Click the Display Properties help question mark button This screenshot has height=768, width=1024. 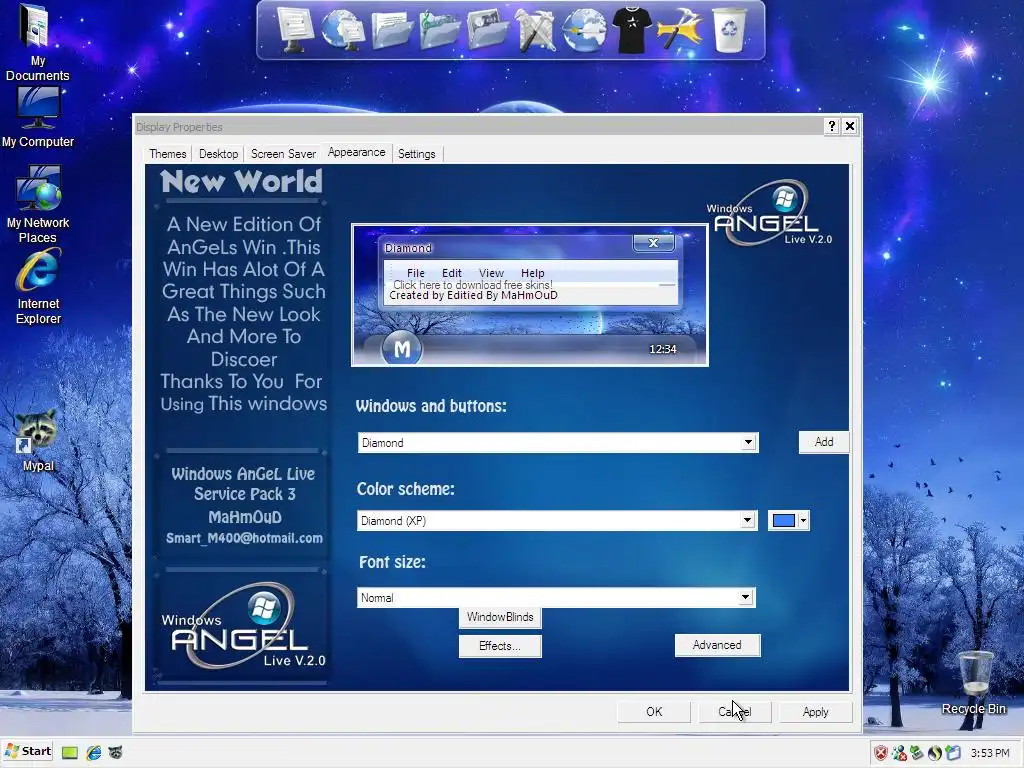click(x=831, y=126)
